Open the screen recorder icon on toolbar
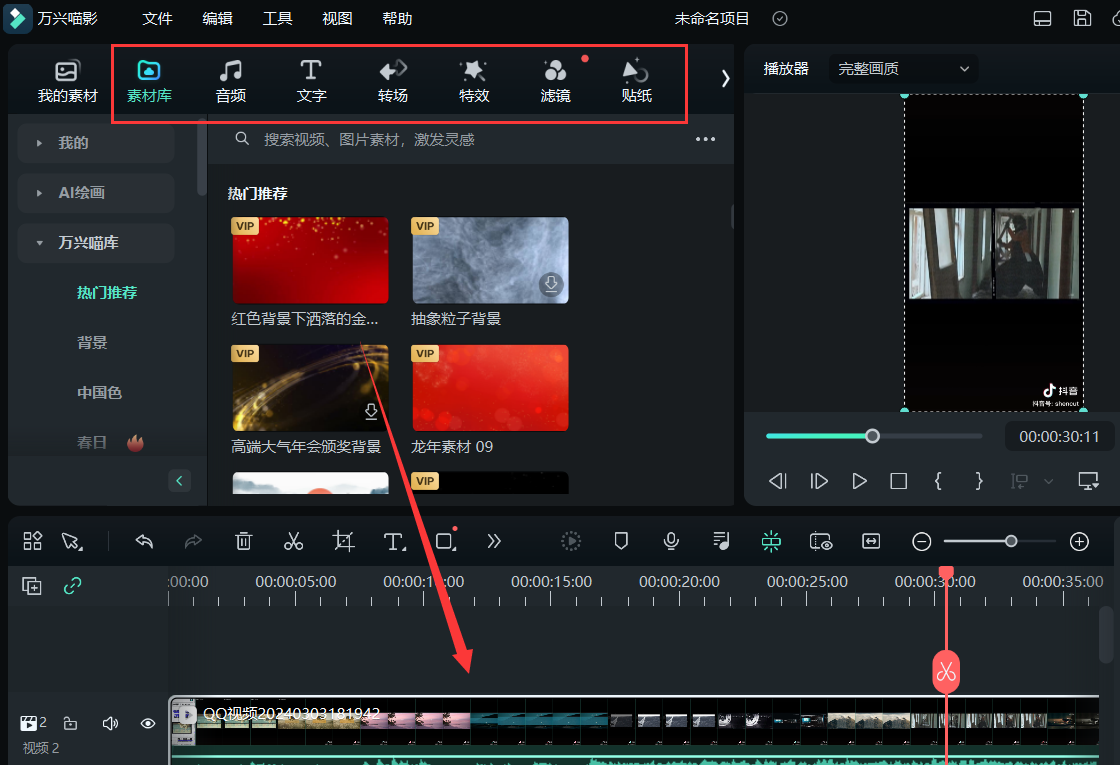 click(820, 541)
